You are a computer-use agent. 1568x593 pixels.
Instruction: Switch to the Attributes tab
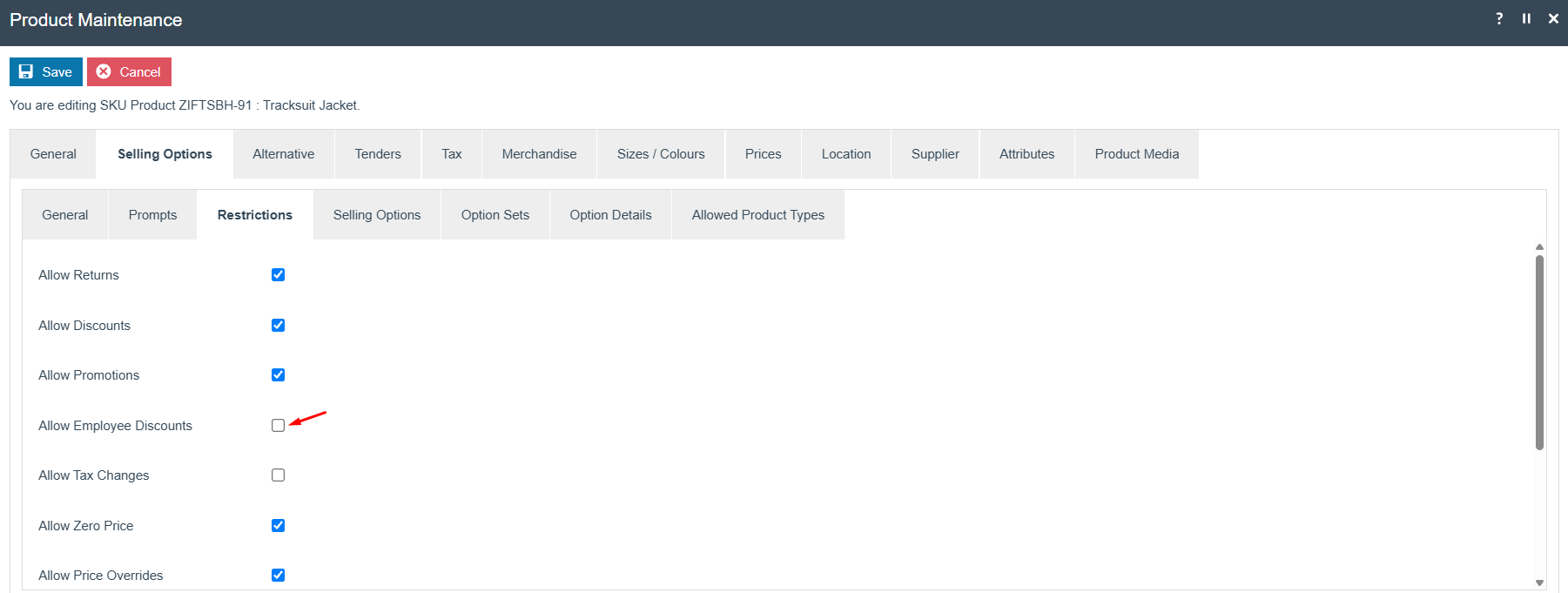(1027, 154)
